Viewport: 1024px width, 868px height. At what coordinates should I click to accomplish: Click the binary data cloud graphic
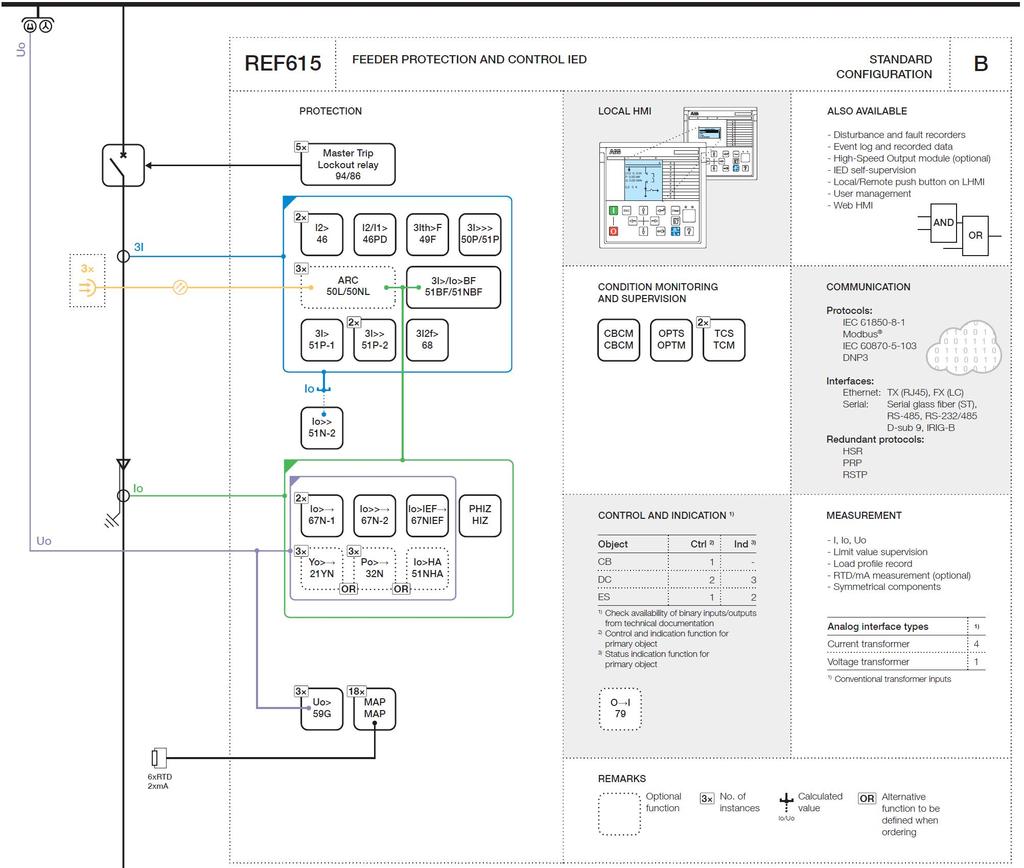tap(965, 347)
